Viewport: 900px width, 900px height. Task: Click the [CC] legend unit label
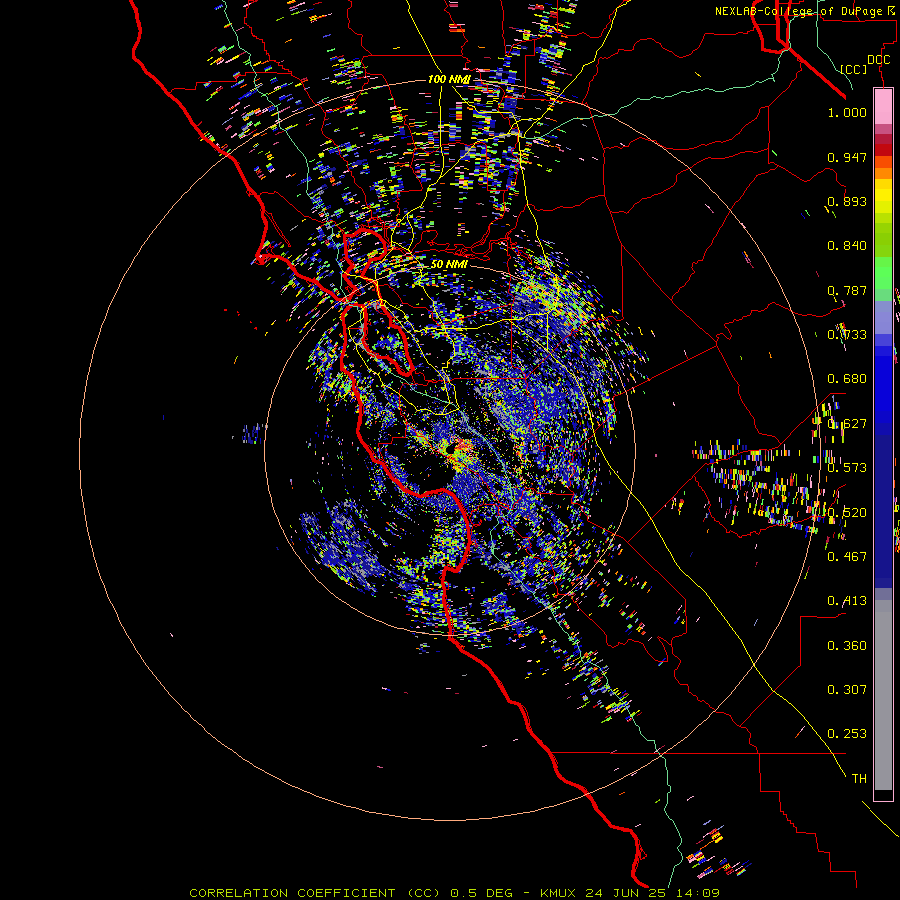pyautogui.click(x=854, y=69)
